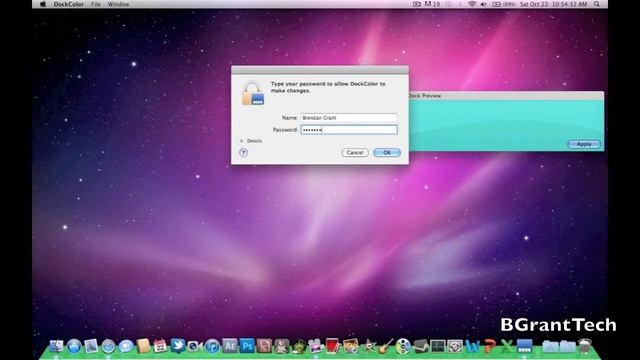Open iDVD disc icon in dock
Screen dimensions: 640x360
[403, 346]
